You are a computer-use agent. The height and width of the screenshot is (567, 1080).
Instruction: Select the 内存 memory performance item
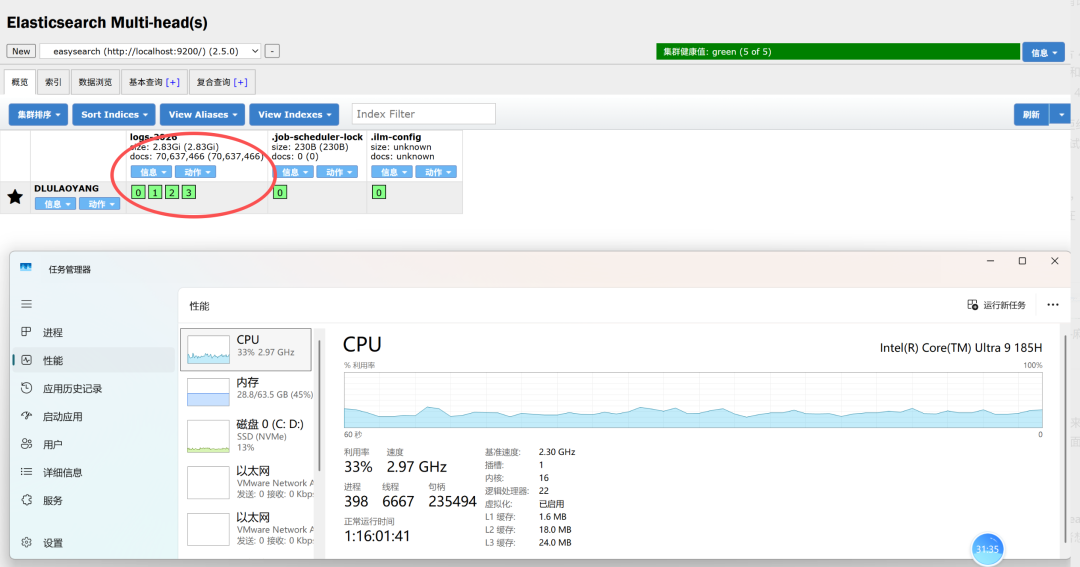tap(246, 391)
